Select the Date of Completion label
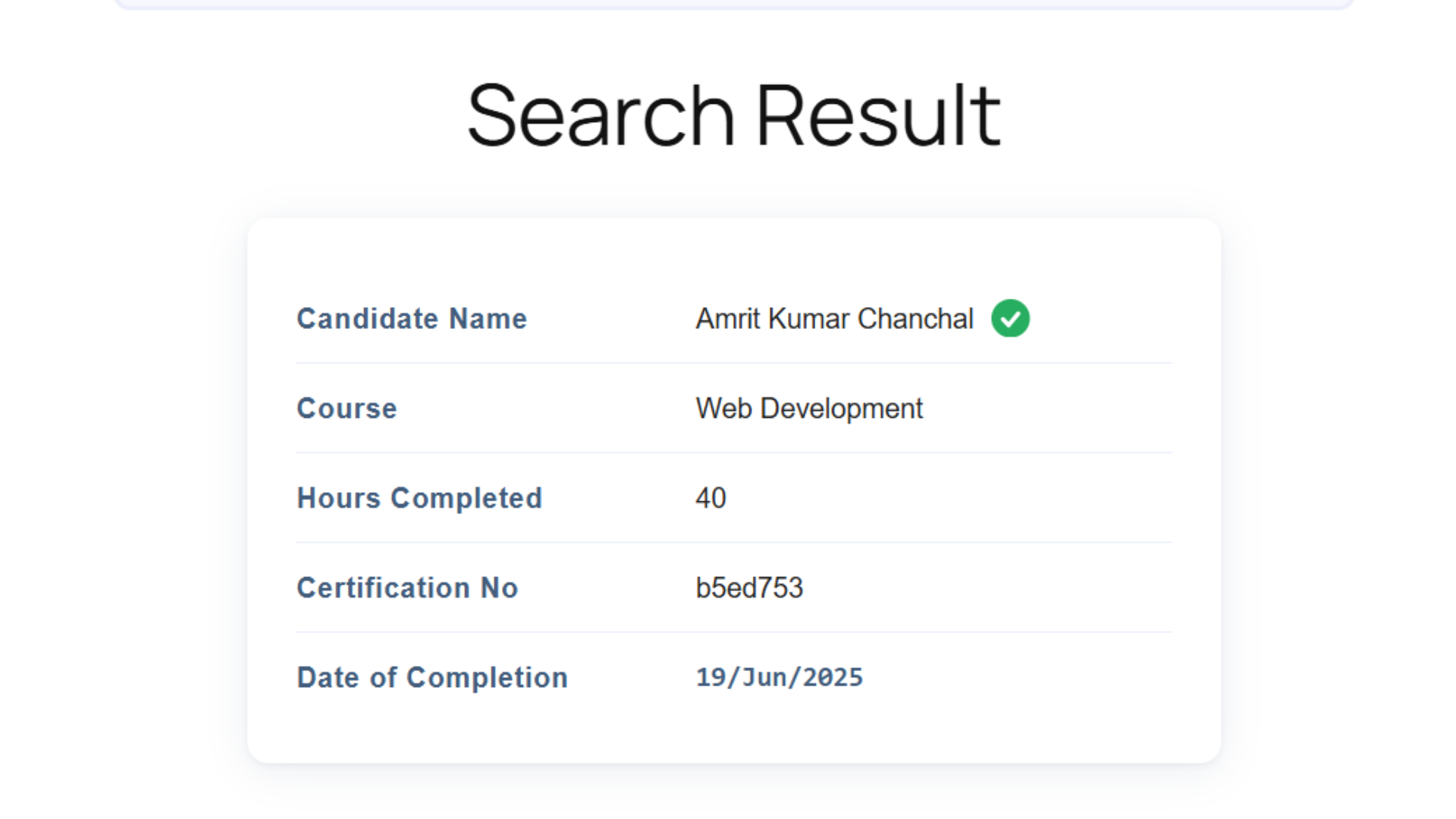 click(x=432, y=677)
